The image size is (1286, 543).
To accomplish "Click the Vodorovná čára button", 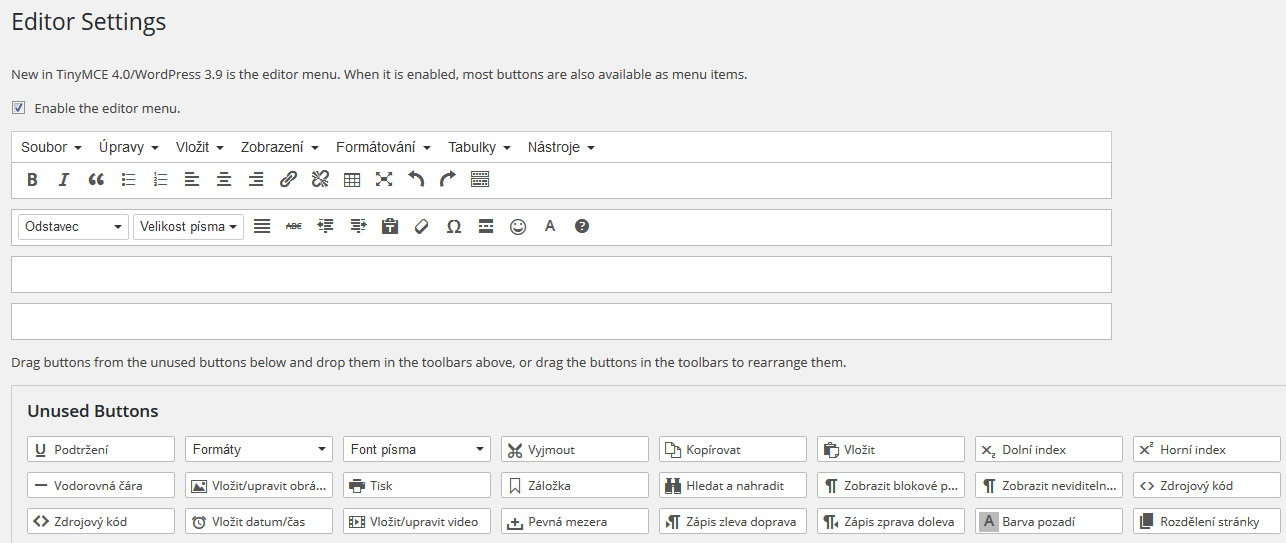I will click(x=101, y=486).
